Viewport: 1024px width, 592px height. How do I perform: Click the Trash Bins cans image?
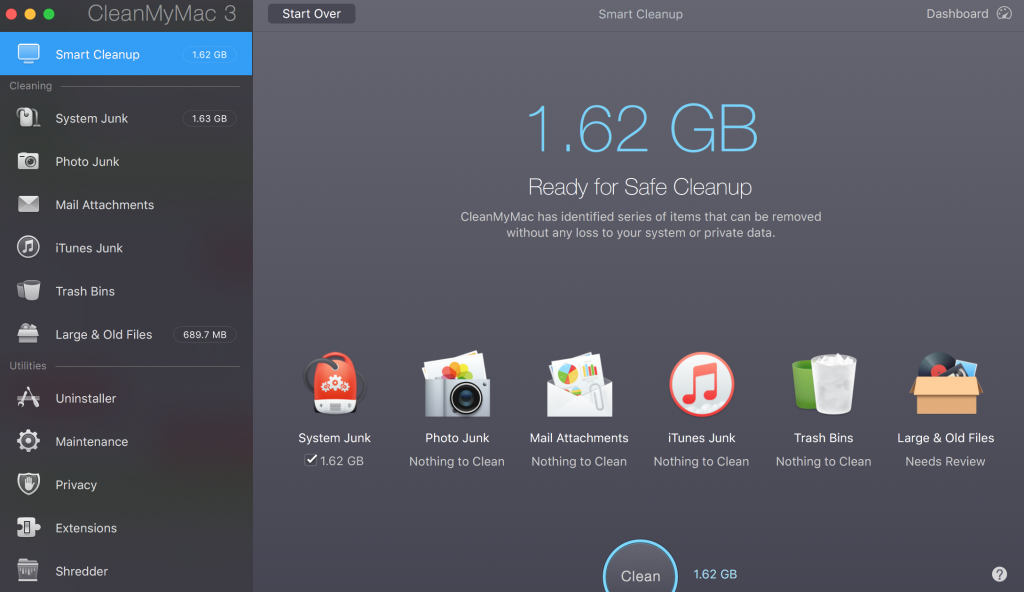click(x=824, y=384)
